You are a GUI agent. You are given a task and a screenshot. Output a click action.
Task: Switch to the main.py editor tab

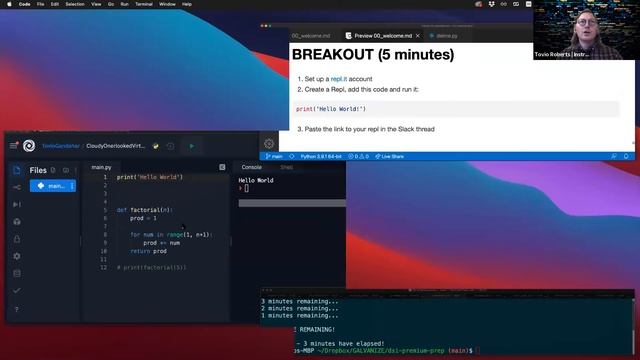pos(101,167)
